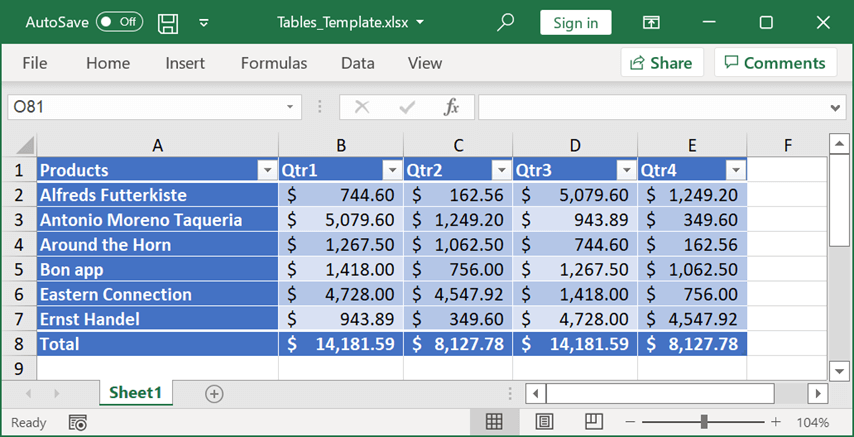Toggle AutoSave off switch
854x437 pixels.
click(119, 22)
